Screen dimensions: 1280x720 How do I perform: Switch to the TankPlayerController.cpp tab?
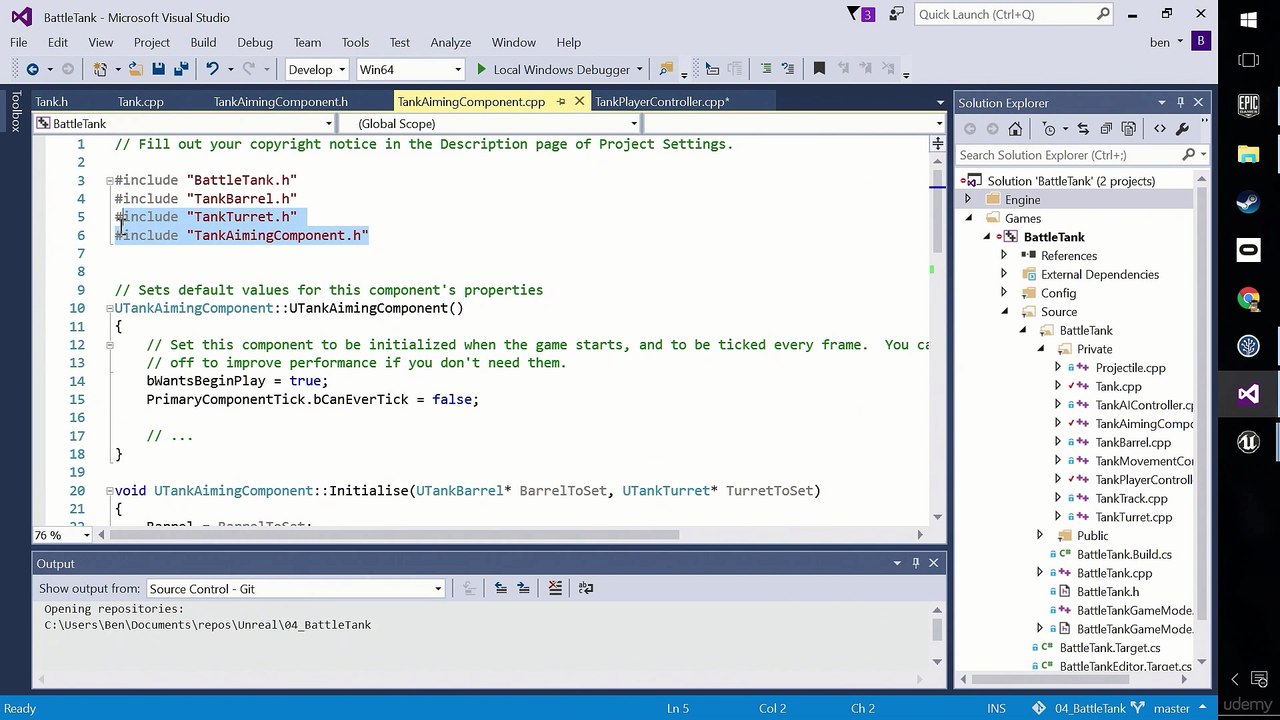(661, 102)
